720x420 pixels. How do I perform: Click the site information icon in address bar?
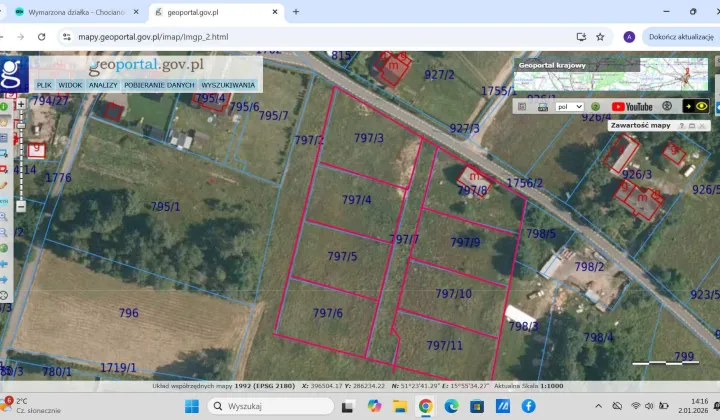tap(67, 37)
